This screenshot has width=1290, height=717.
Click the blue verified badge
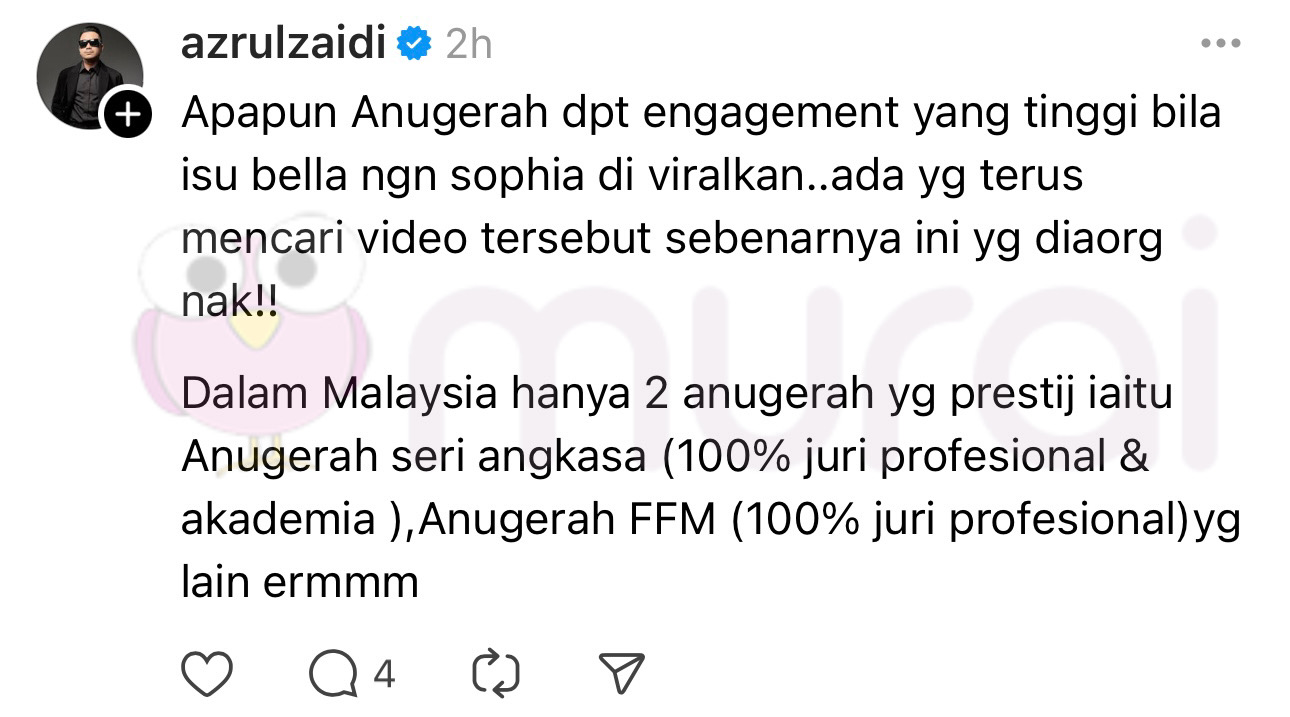414,45
